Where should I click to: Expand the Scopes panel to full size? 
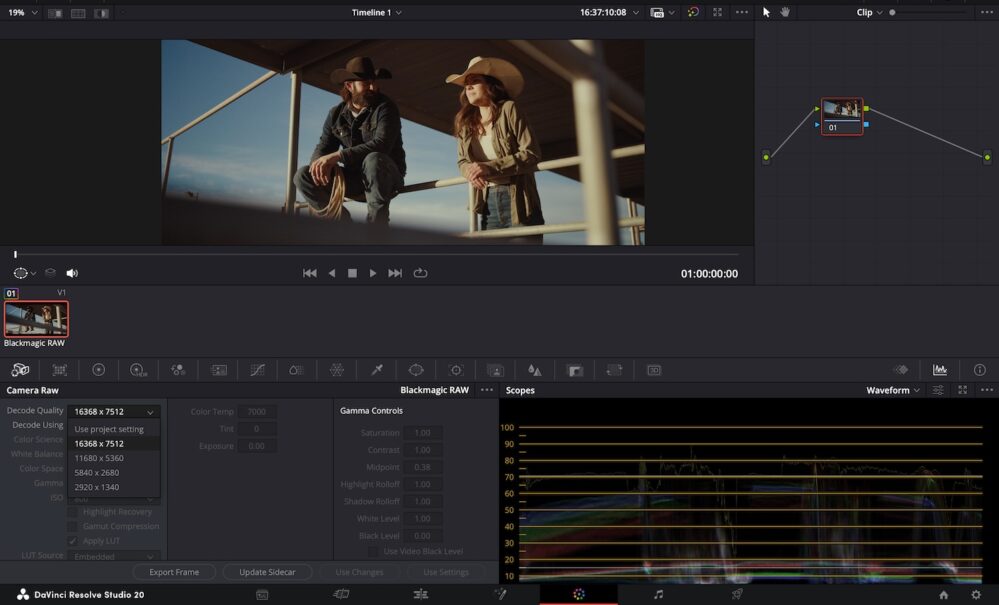(x=963, y=390)
